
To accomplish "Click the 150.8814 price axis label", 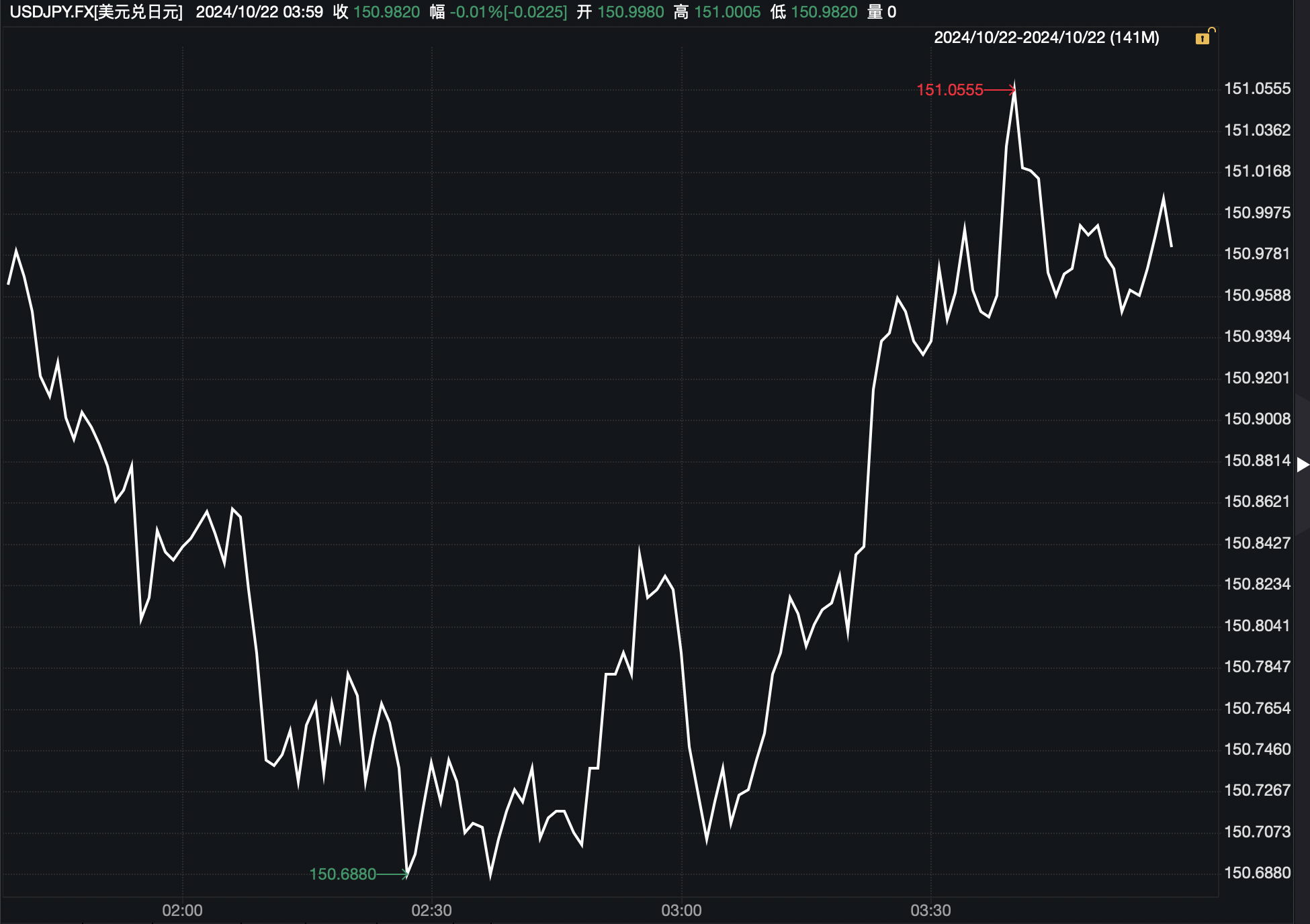I will [x=1257, y=461].
